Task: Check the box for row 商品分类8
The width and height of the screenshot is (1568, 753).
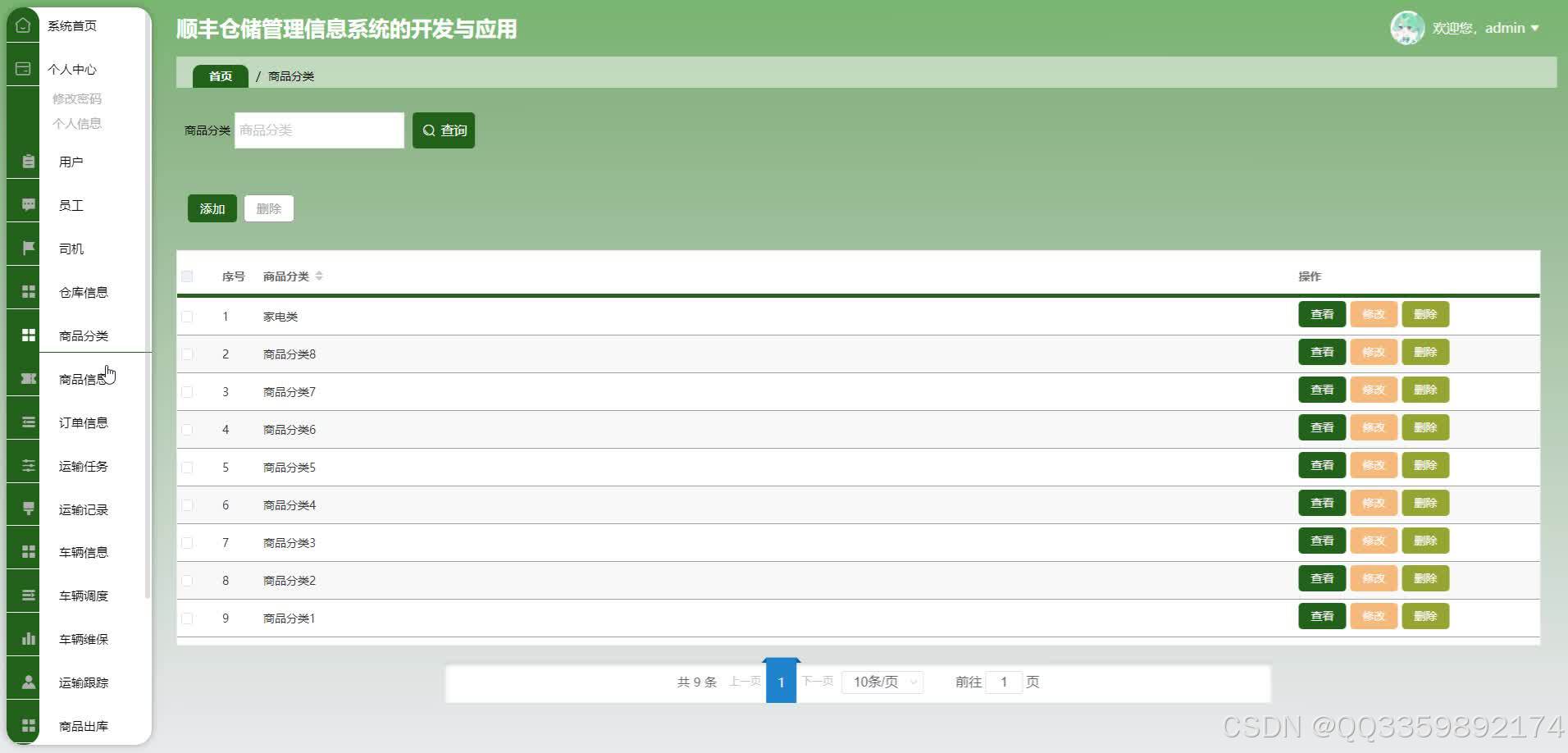Action: click(x=187, y=354)
